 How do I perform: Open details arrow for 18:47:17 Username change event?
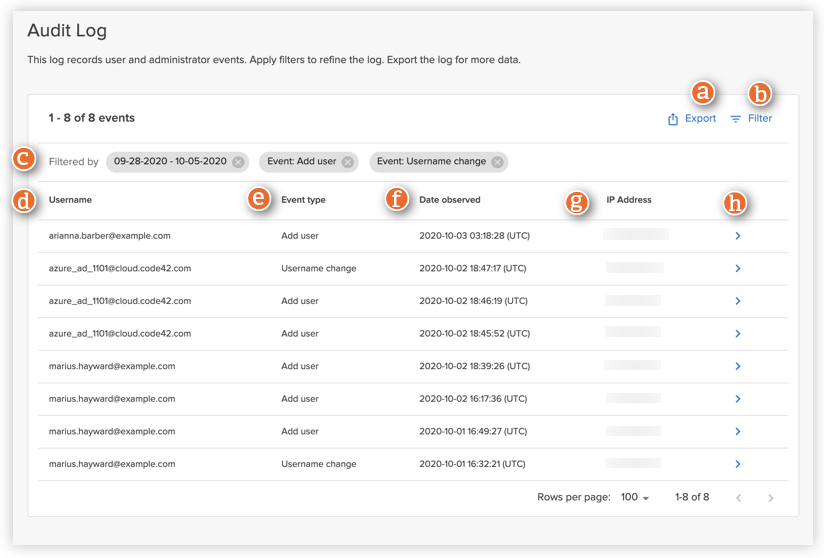[738, 269]
